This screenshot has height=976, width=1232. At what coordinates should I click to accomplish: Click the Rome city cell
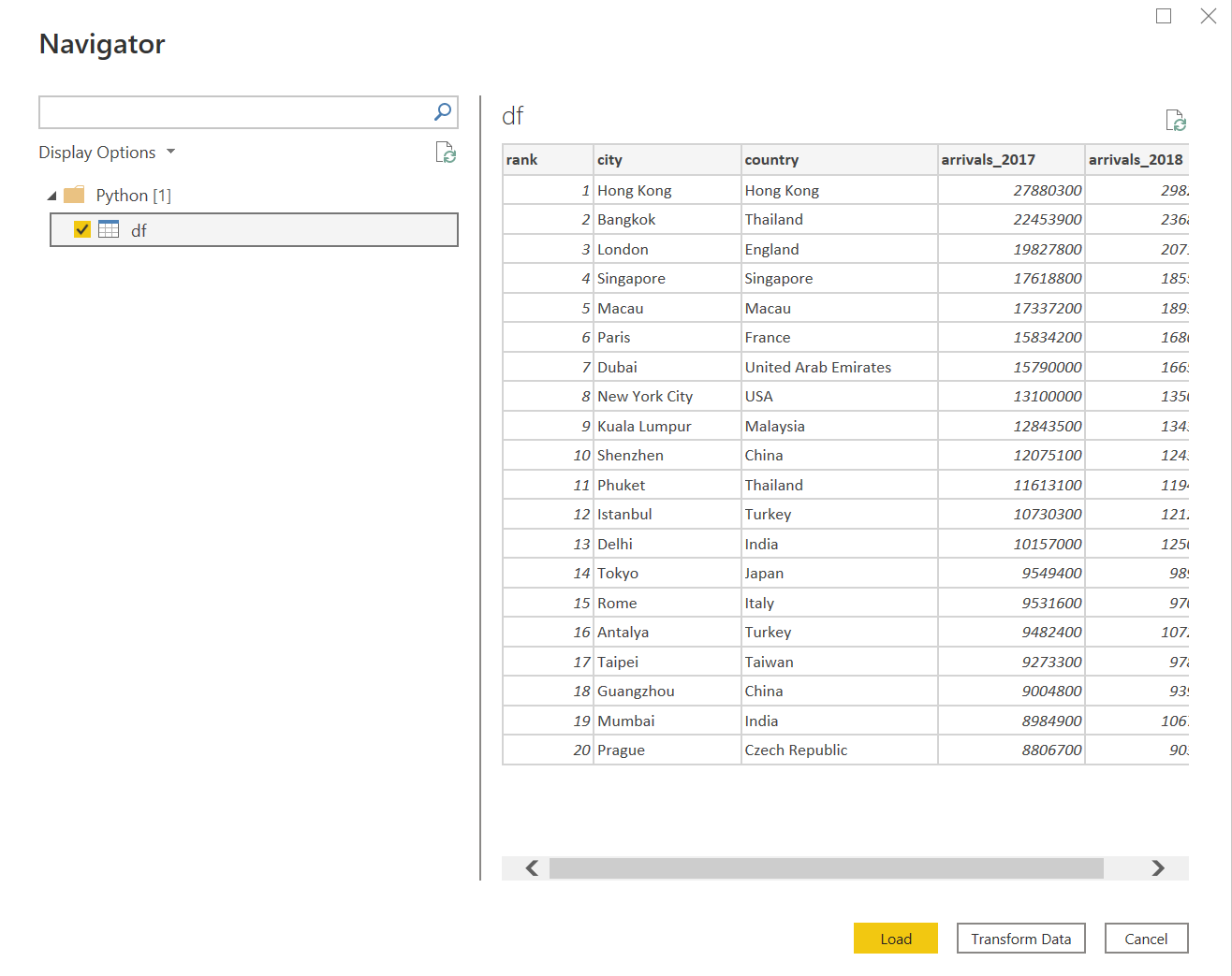coord(667,603)
